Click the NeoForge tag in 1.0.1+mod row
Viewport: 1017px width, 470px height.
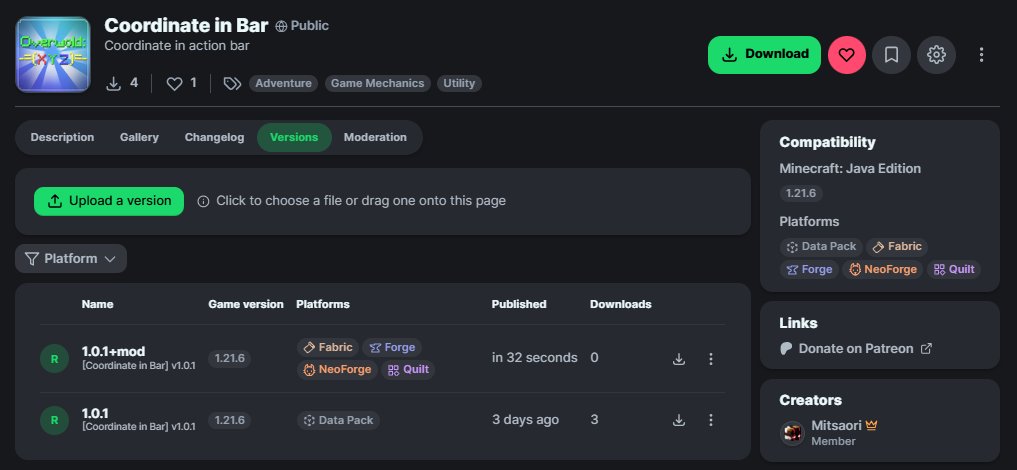coord(337,370)
